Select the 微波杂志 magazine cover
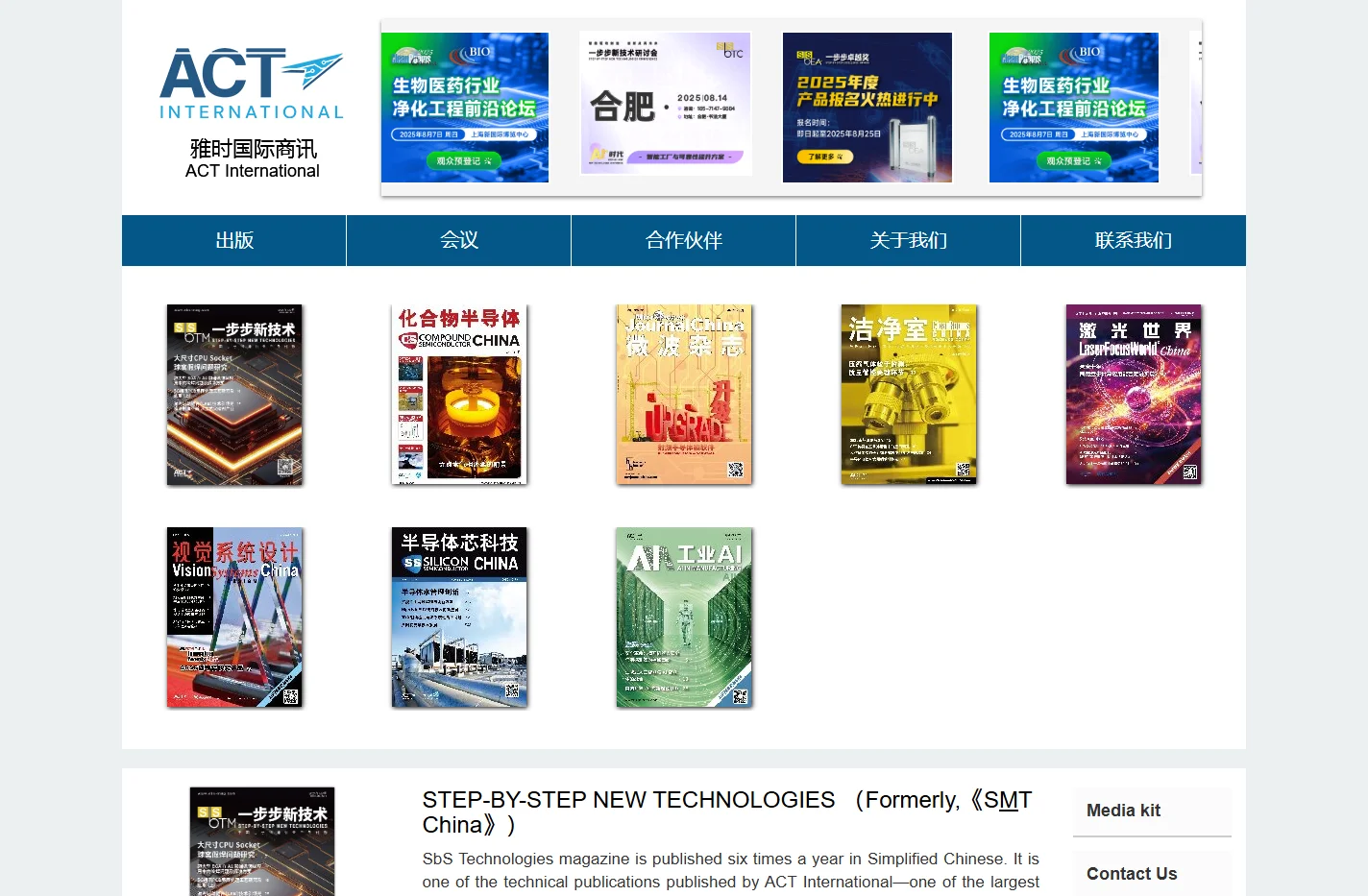The width and height of the screenshot is (1368, 896). click(x=684, y=395)
